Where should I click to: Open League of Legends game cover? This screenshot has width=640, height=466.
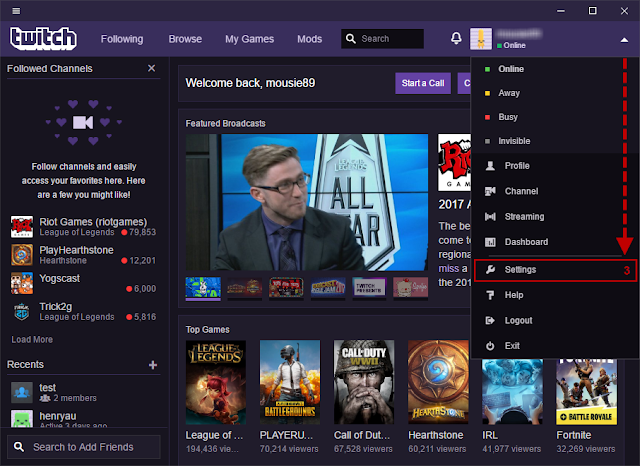click(x=216, y=382)
